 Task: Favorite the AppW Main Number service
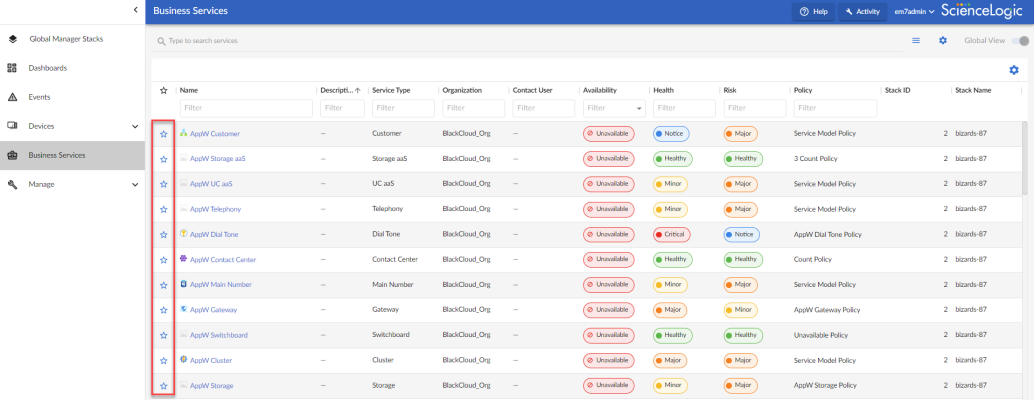(164, 285)
